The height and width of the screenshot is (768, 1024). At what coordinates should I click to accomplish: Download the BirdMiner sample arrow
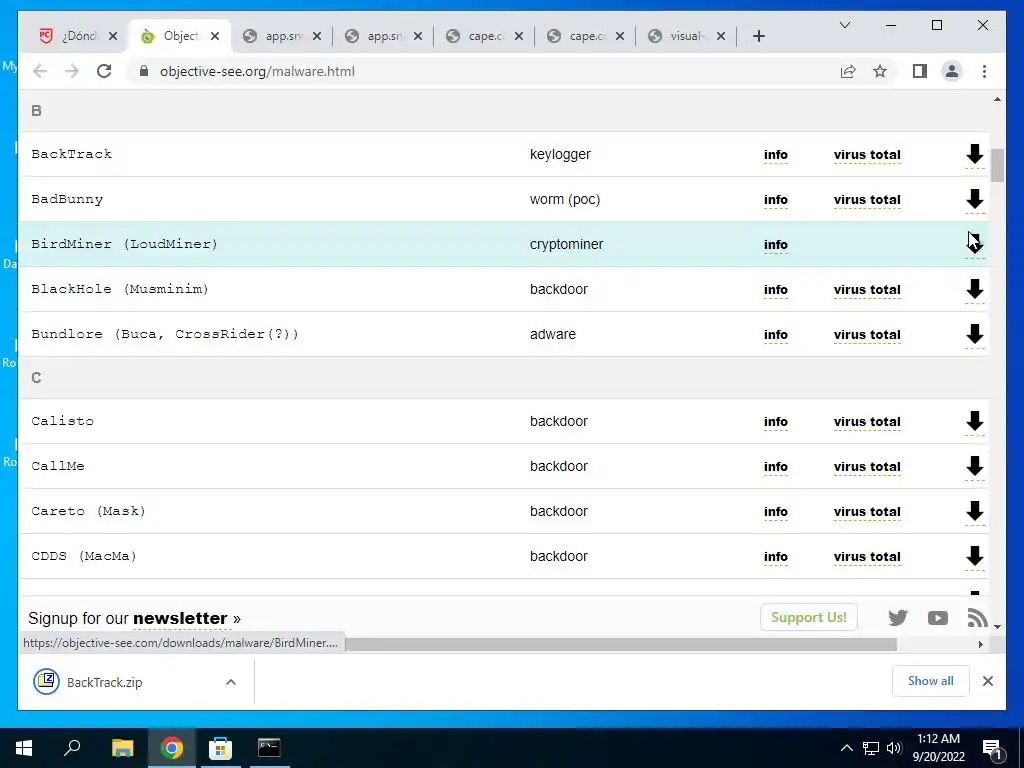[974, 244]
